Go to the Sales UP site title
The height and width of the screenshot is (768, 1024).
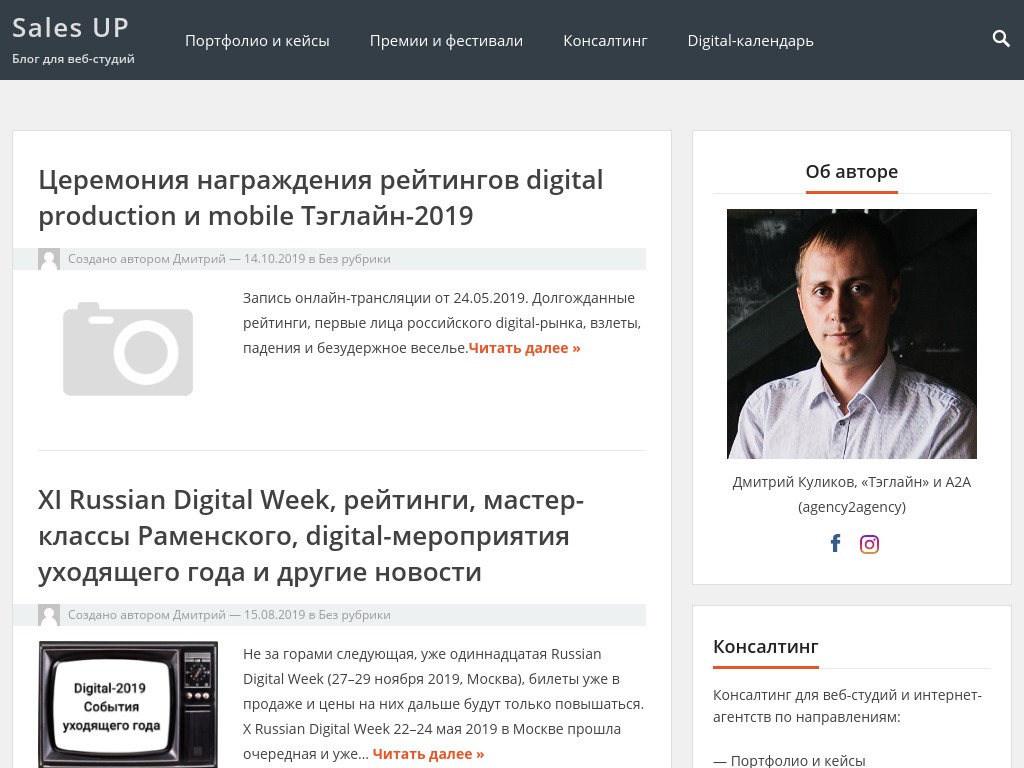pyautogui.click(x=71, y=27)
